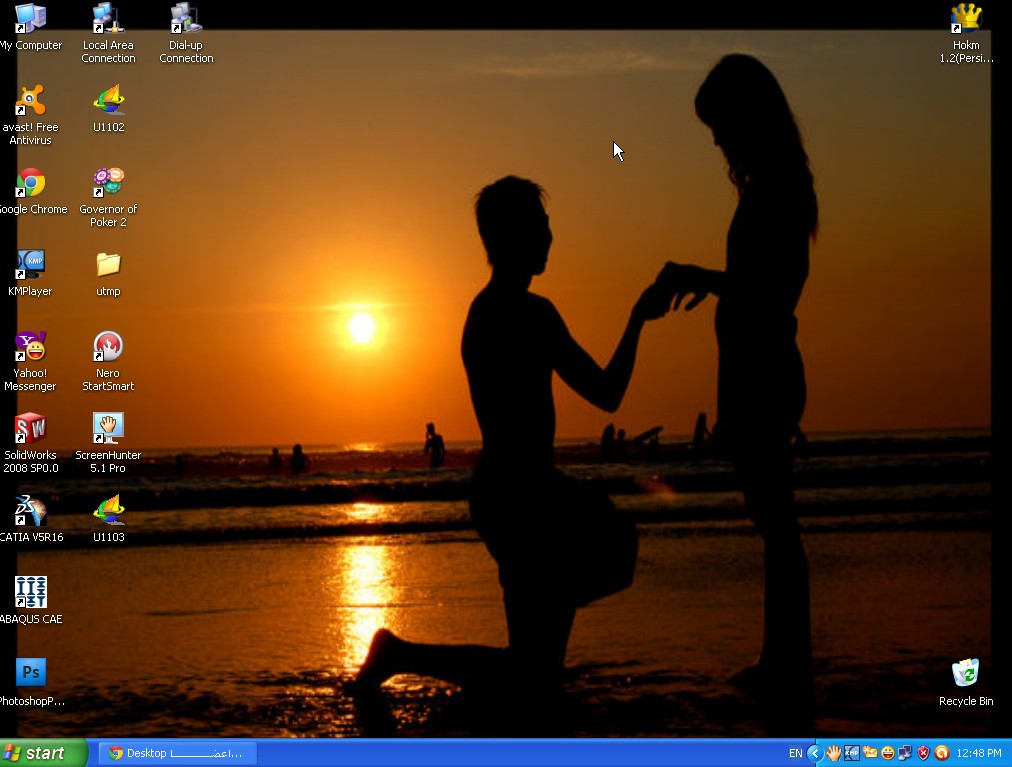1012x767 pixels.
Task: Switch to the Chrome Desktop taskbar window
Action: coord(176,753)
